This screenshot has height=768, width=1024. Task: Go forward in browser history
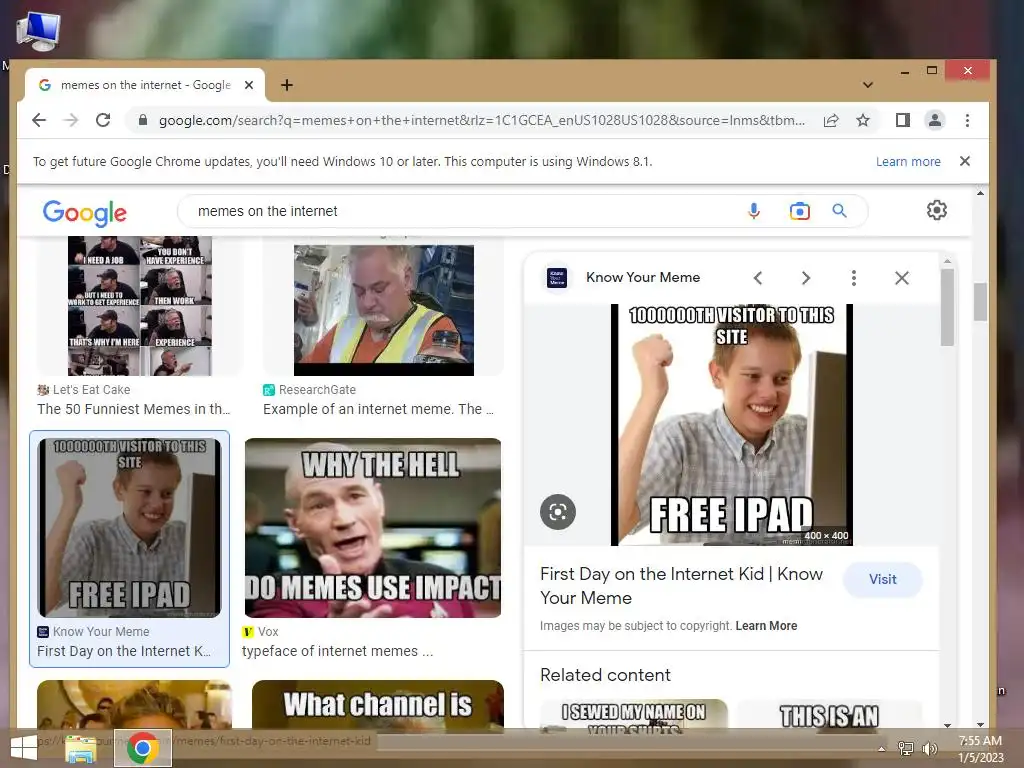(x=71, y=120)
